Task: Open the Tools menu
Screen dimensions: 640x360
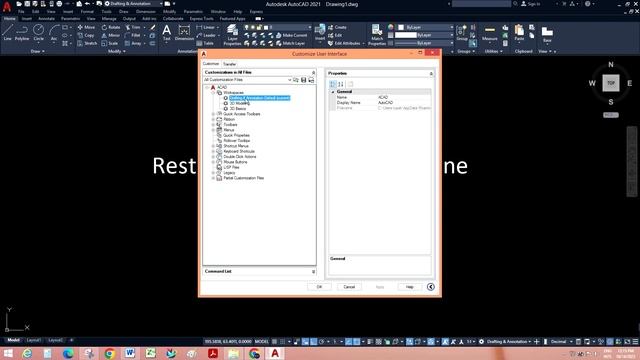Action: click(107, 12)
